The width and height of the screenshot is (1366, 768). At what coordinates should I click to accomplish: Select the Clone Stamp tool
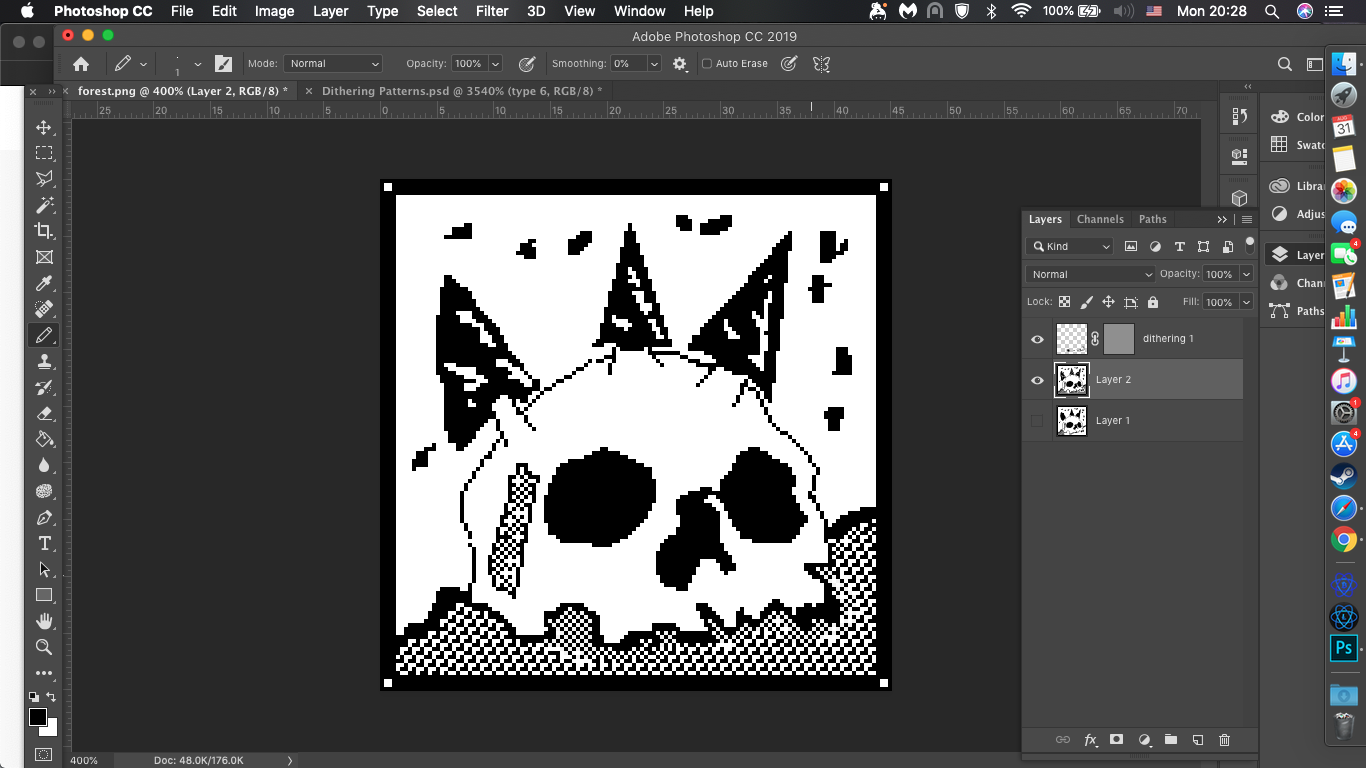click(x=44, y=361)
